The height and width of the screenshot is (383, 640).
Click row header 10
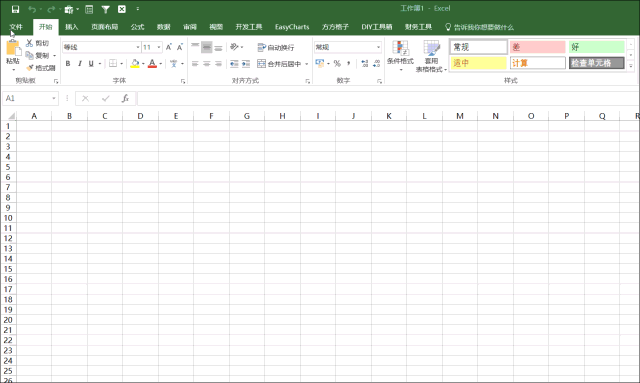[x=8, y=218]
